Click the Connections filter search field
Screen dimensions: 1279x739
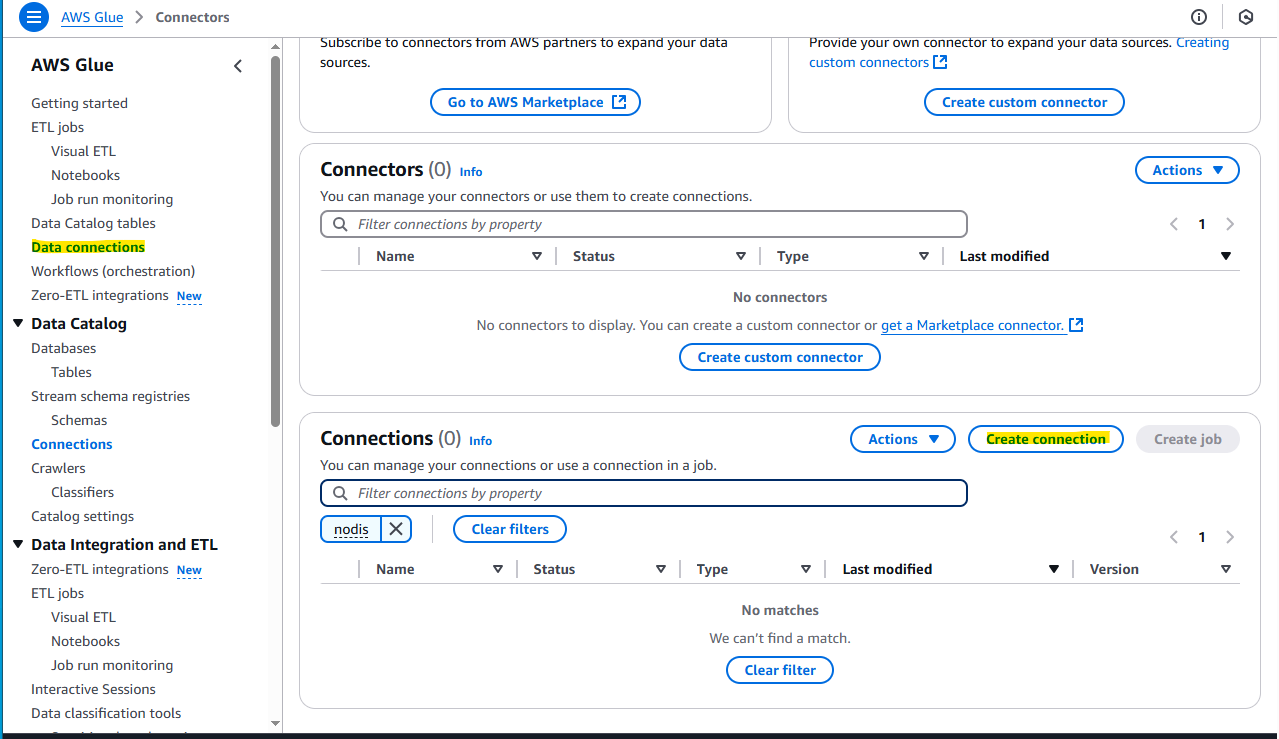pos(644,493)
